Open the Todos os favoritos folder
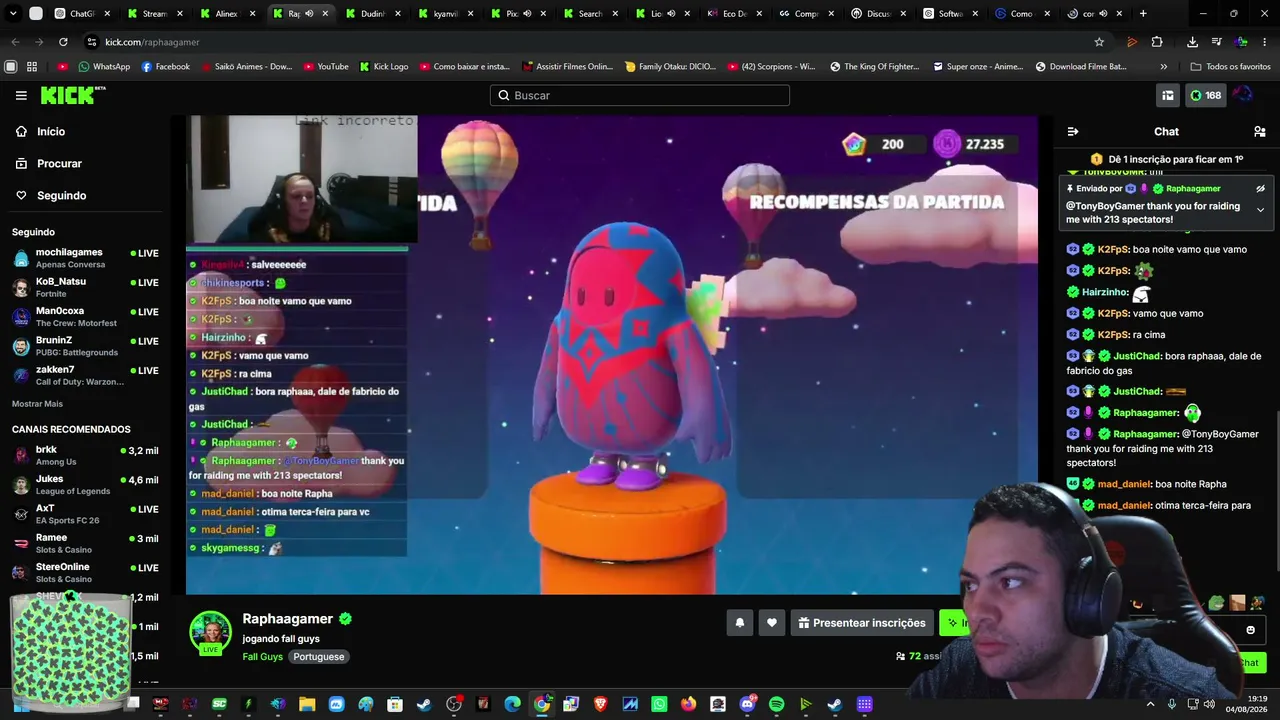The width and height of the screenshot is (1280, 720). coord(1230,67)
